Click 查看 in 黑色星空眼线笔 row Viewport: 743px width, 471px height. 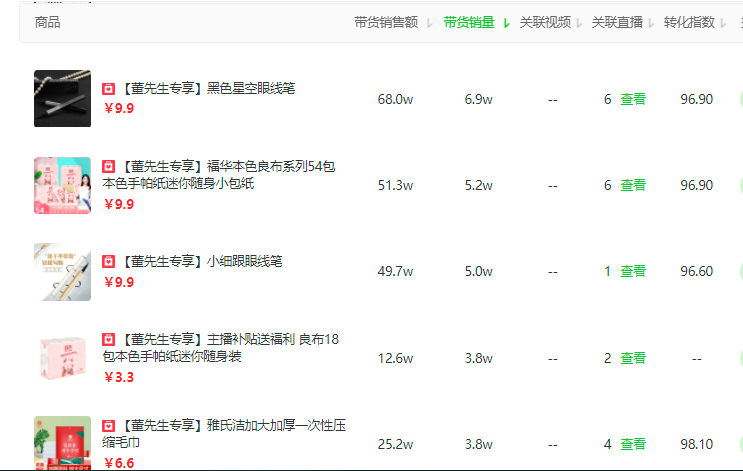pos(633,99)
